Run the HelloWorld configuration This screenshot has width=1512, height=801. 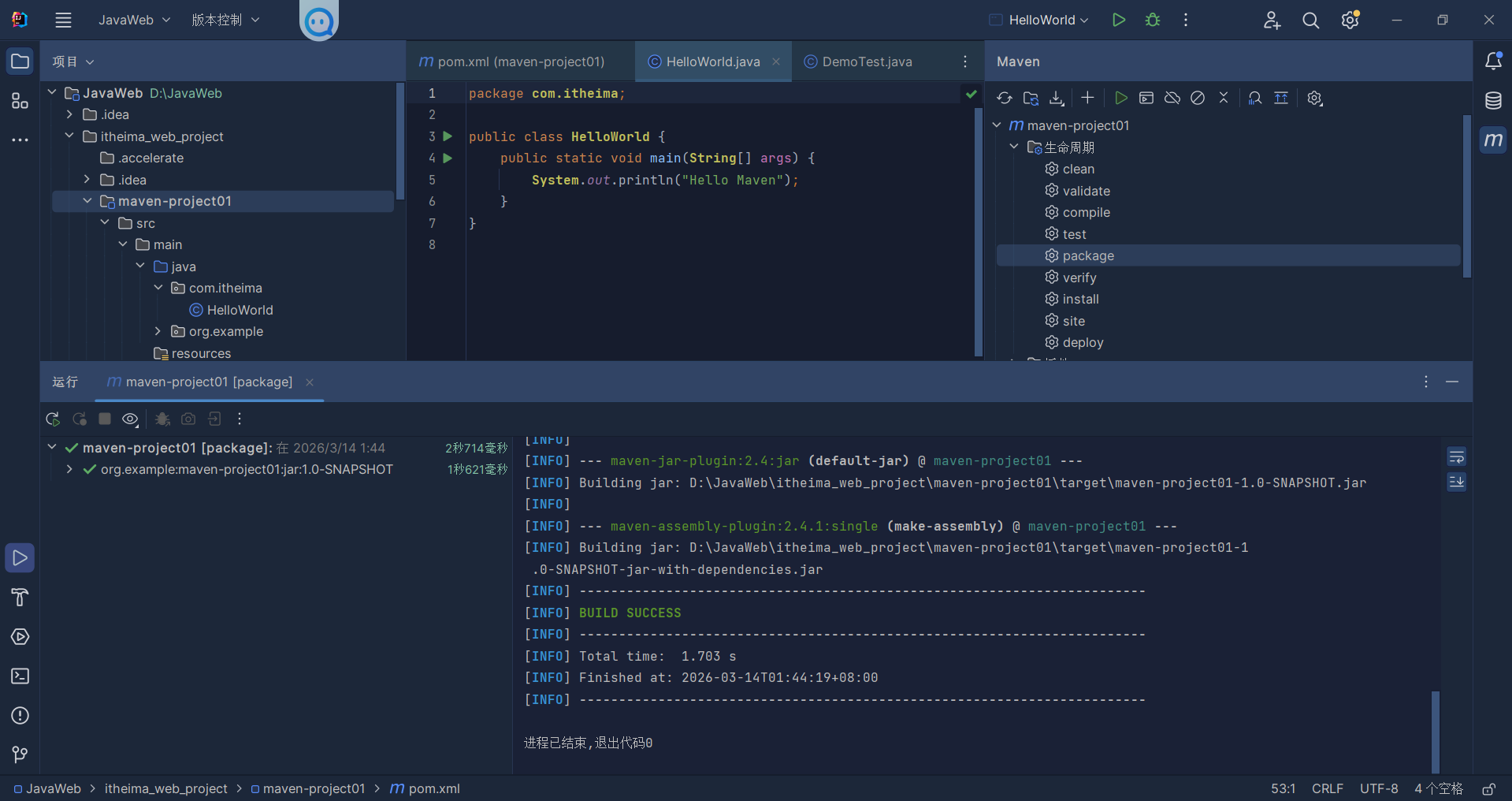[x=1118, y=20]
